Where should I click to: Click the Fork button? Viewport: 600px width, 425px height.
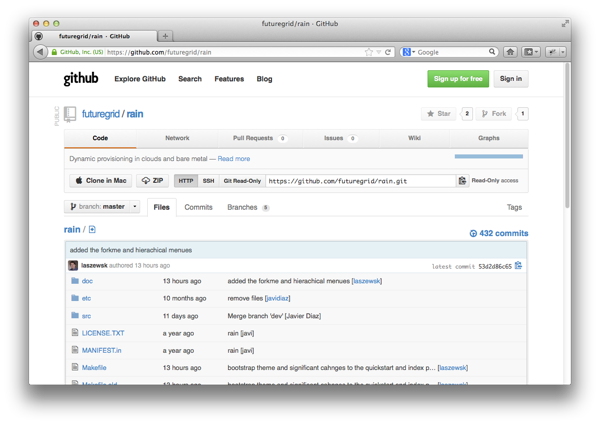coord(494,114)
